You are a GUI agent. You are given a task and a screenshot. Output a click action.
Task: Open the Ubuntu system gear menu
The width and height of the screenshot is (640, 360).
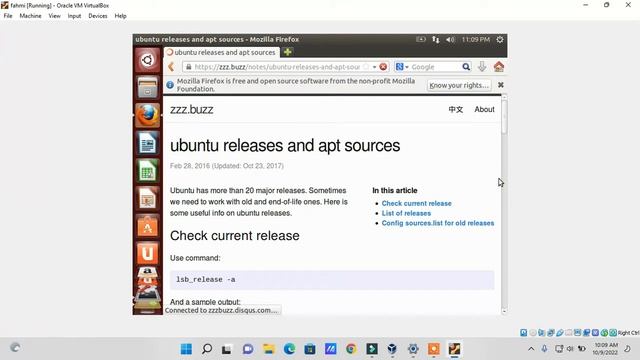pos(500,40)
